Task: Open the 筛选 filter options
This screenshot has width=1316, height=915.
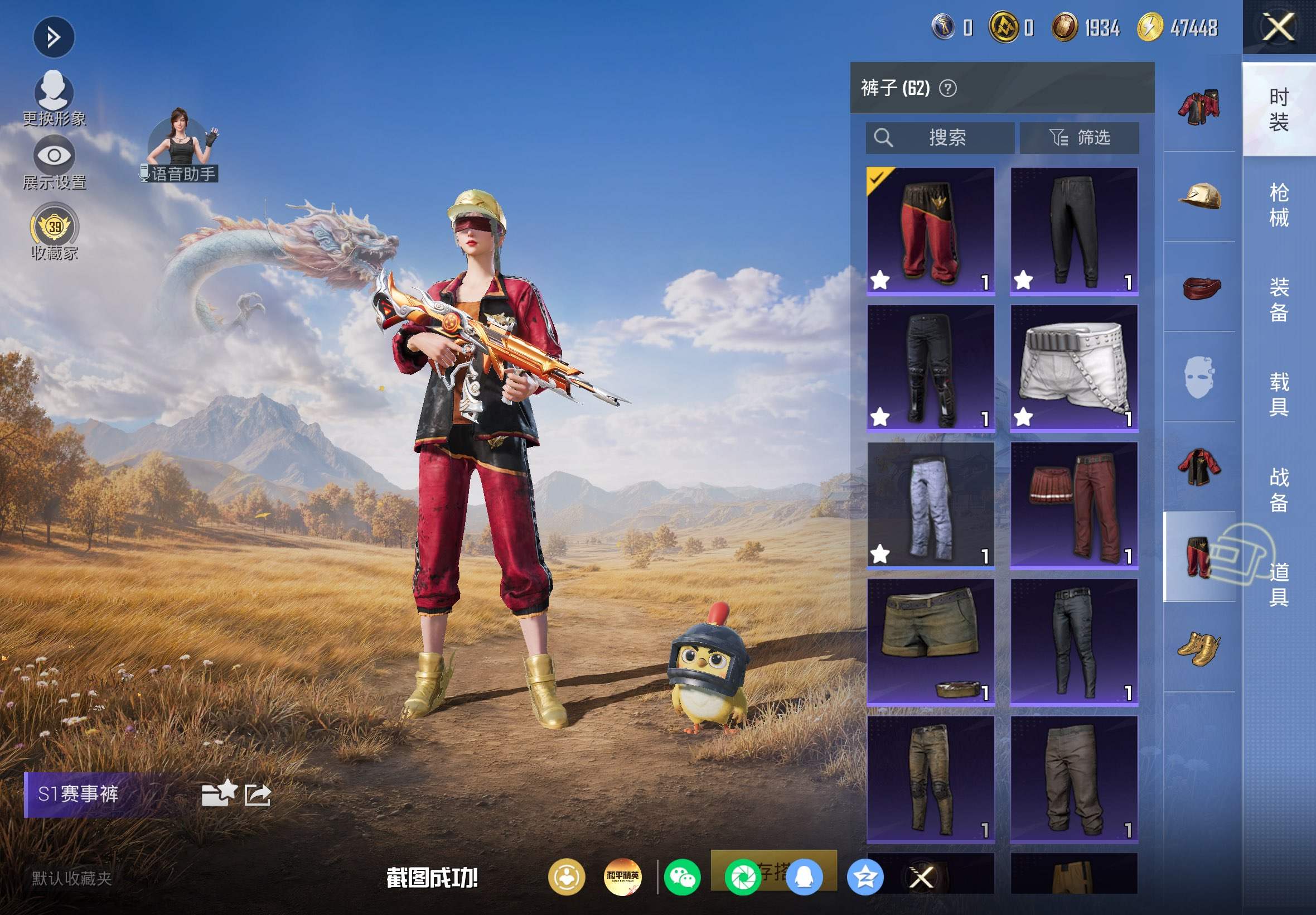Action: 1080,138
